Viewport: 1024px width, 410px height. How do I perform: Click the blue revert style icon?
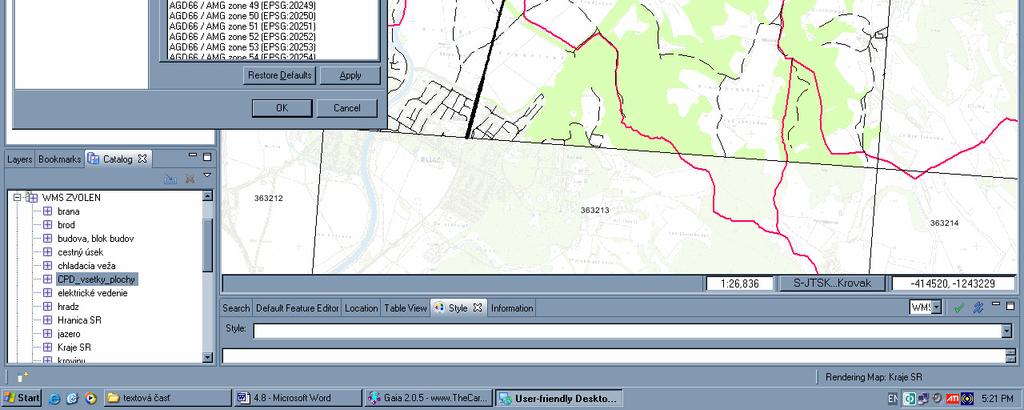click(978, 308)
